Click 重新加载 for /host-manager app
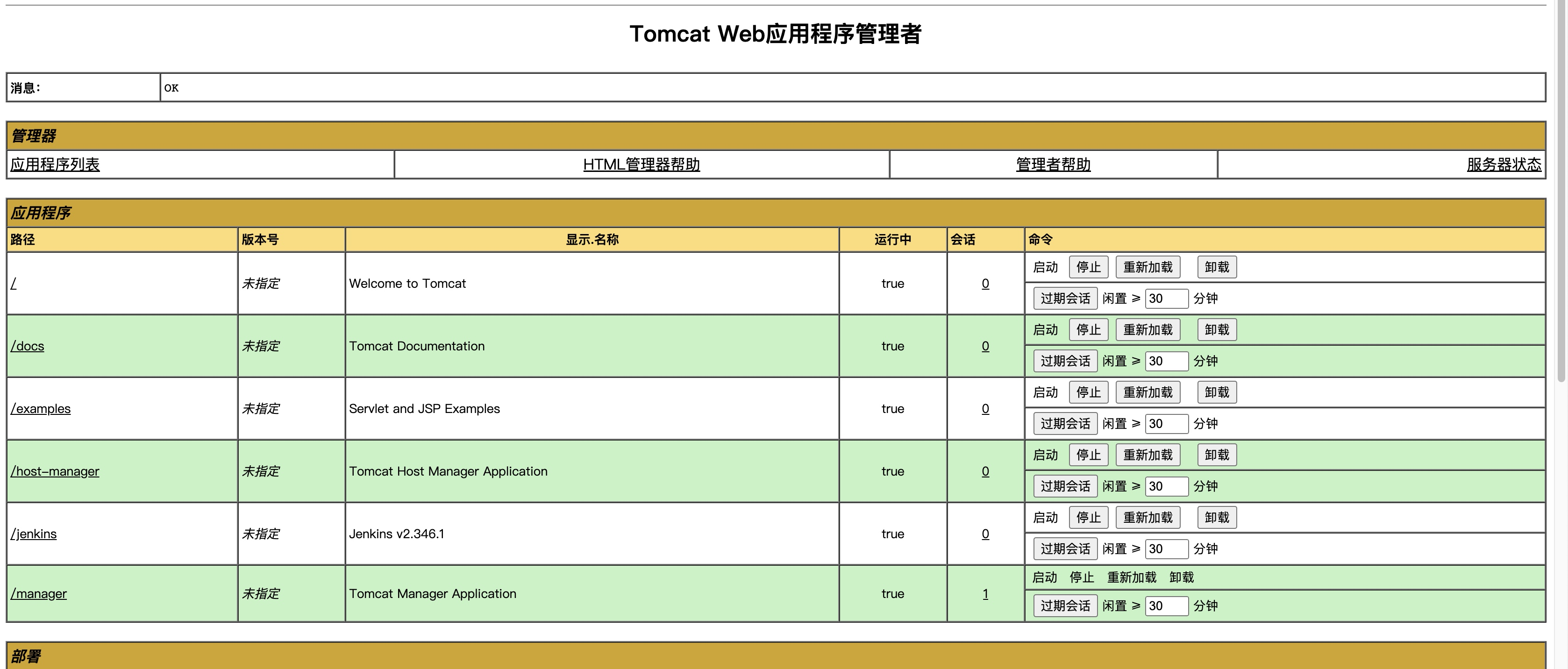Image resolution: width=1568 pixels, height=669 pixels. [x=1147, y=455]
